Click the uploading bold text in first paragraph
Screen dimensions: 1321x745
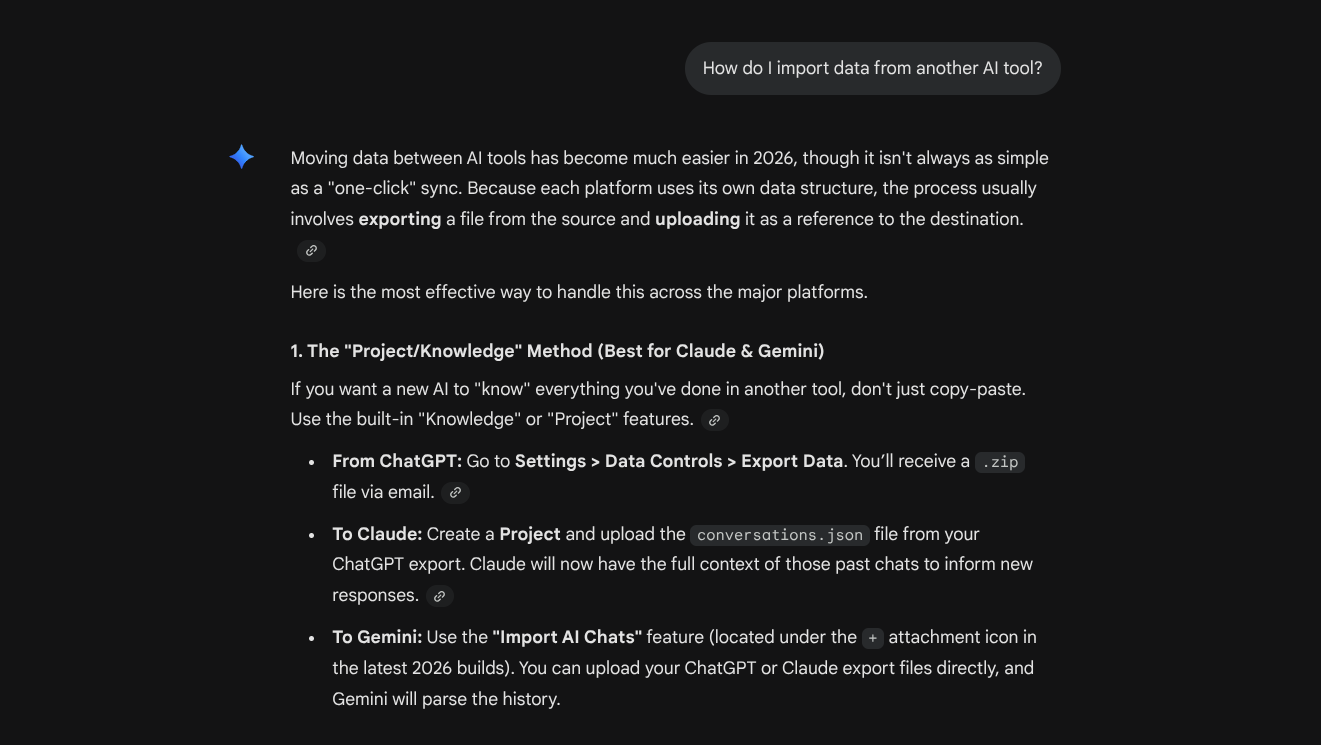(697, 219)
